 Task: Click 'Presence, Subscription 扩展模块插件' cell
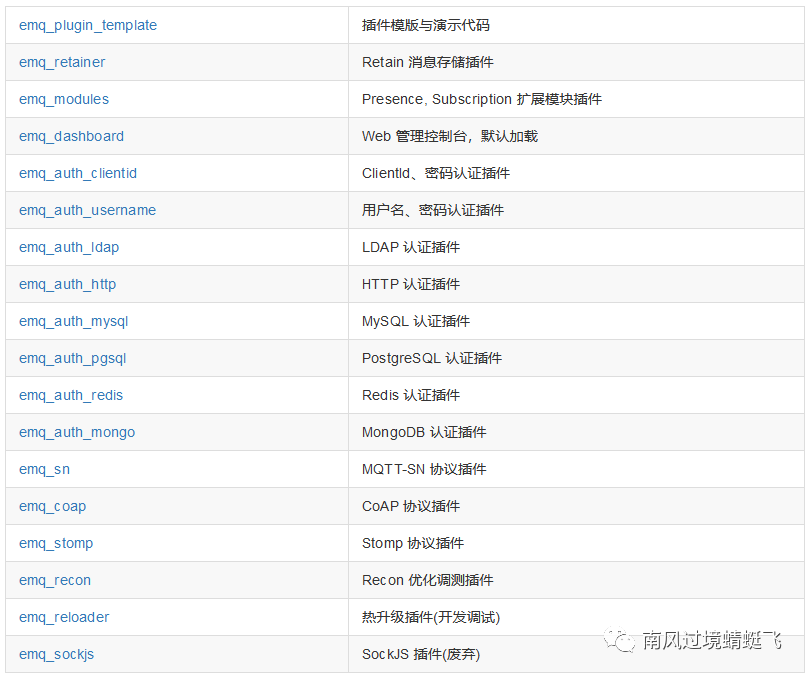(482, 99)
